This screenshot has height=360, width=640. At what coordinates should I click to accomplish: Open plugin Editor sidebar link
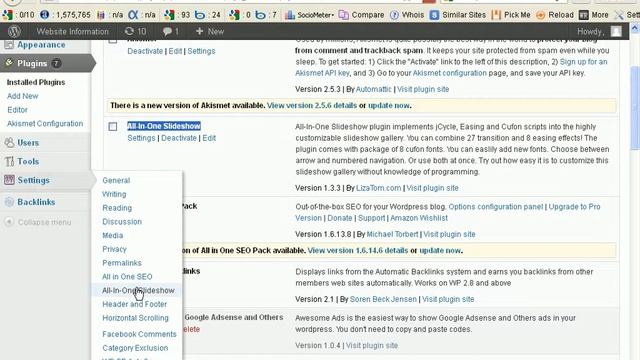click(x=17, y=110)
